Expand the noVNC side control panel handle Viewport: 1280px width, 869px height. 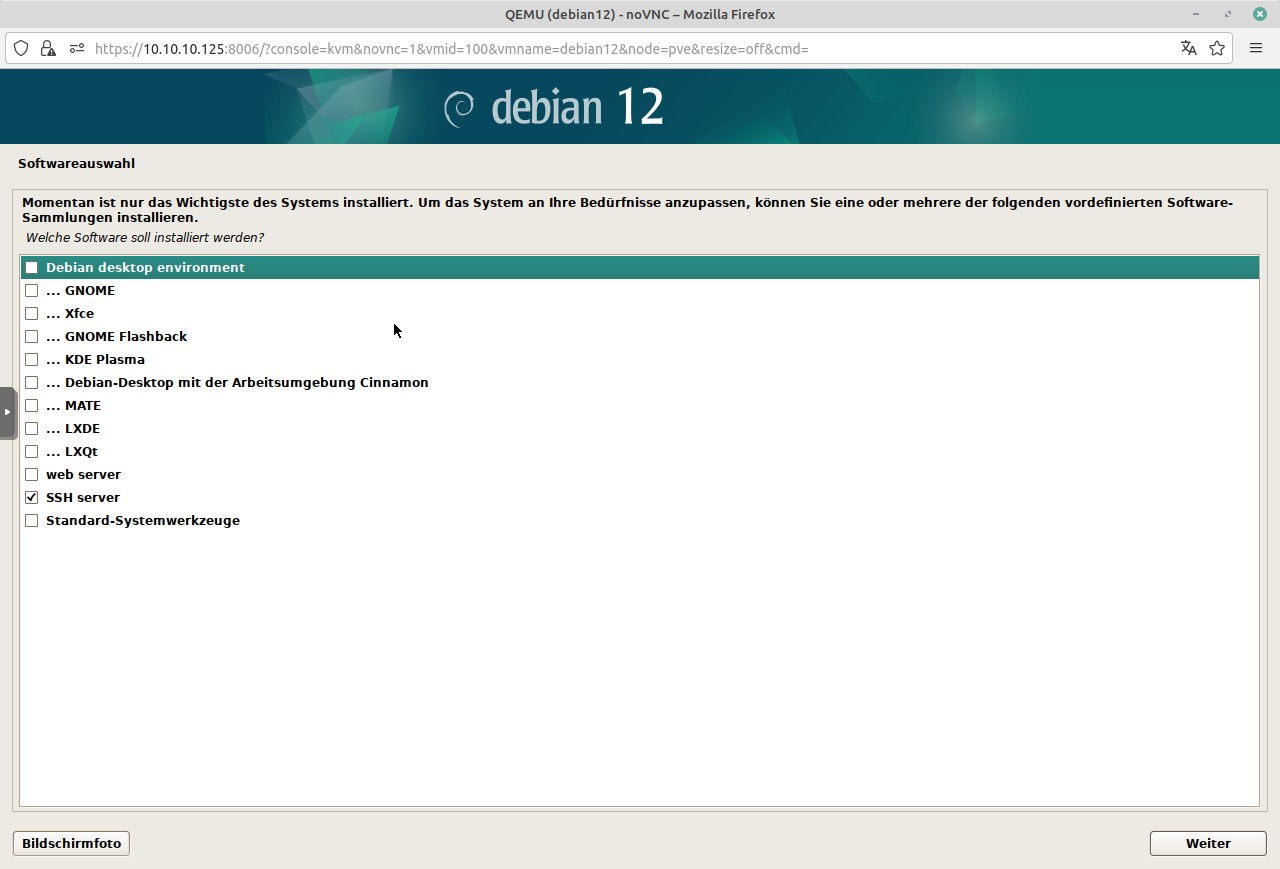(x=8, y=412)
